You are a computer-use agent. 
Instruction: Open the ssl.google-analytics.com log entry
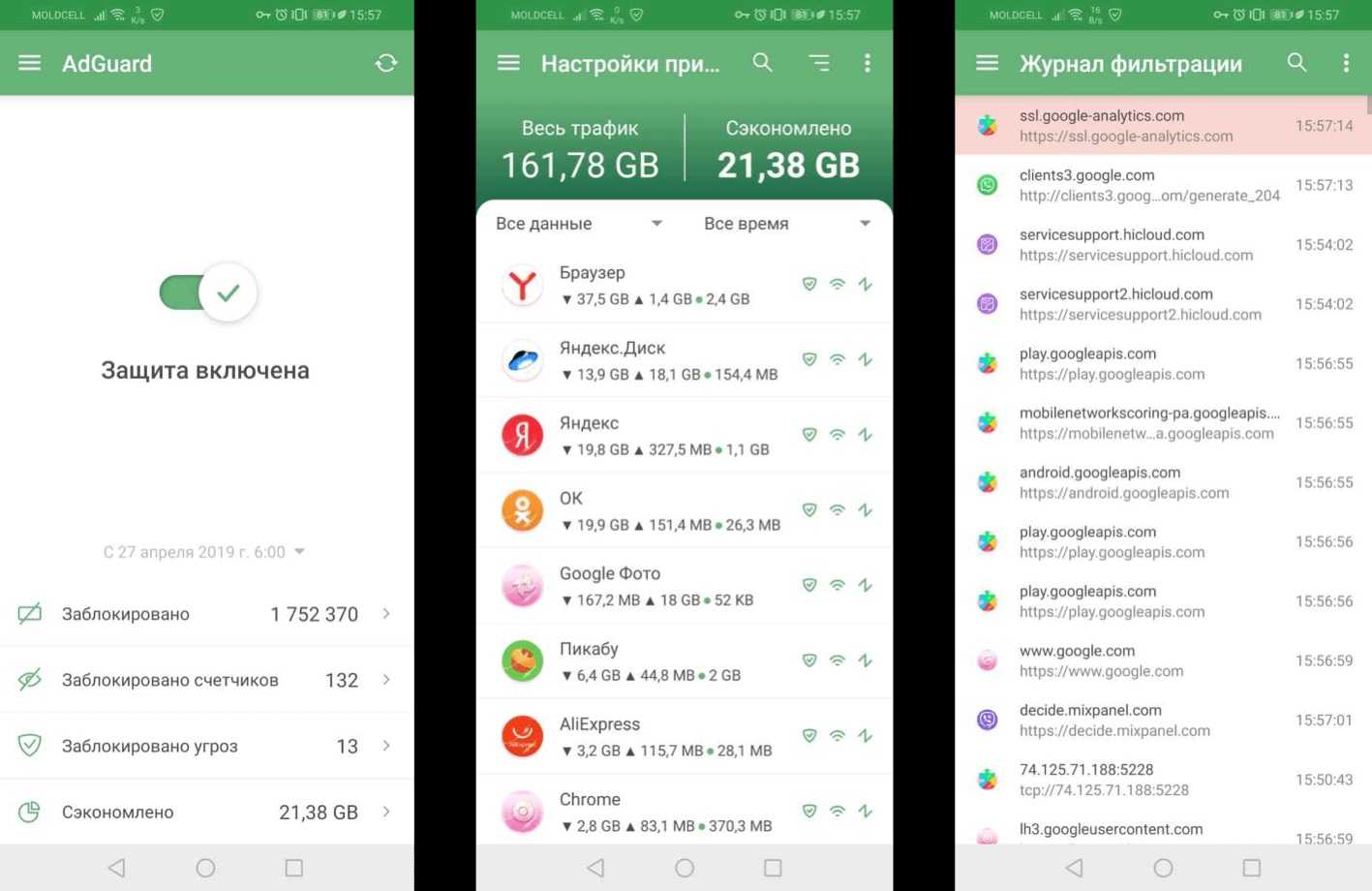tap(1164, 126)
